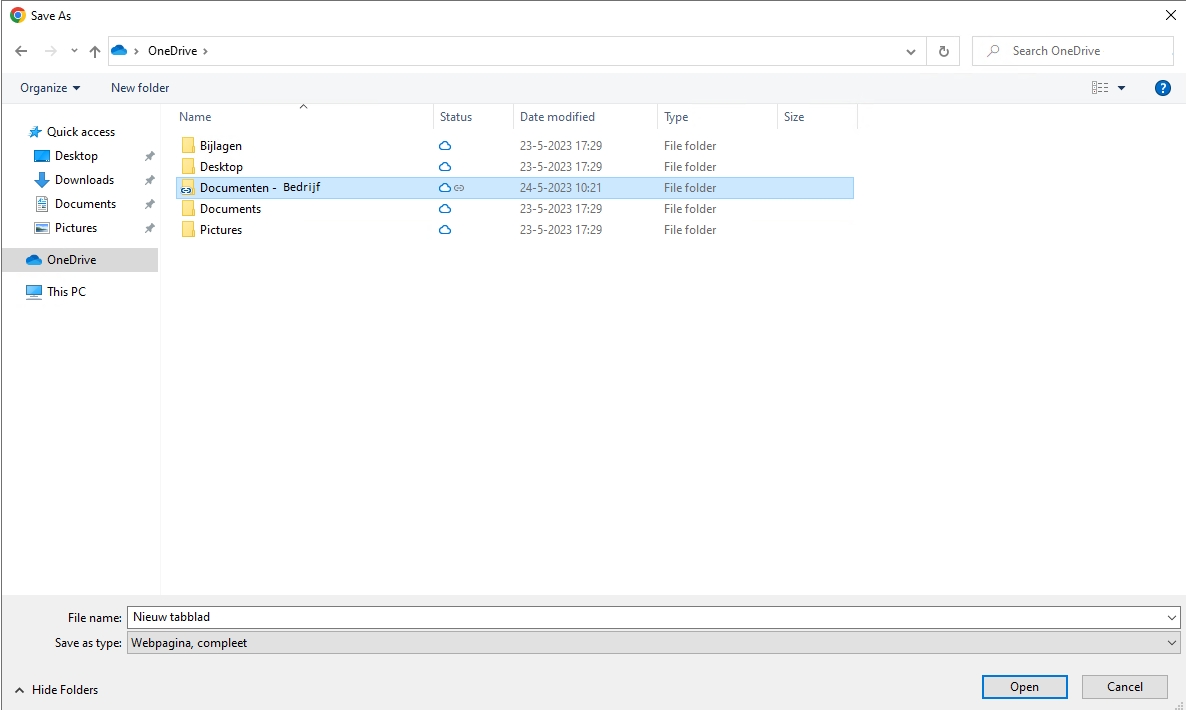The height and width of the screenshot is (710, 1186).
Task: Expand the recent locations dropdown arrow
Action: (74, 51)
